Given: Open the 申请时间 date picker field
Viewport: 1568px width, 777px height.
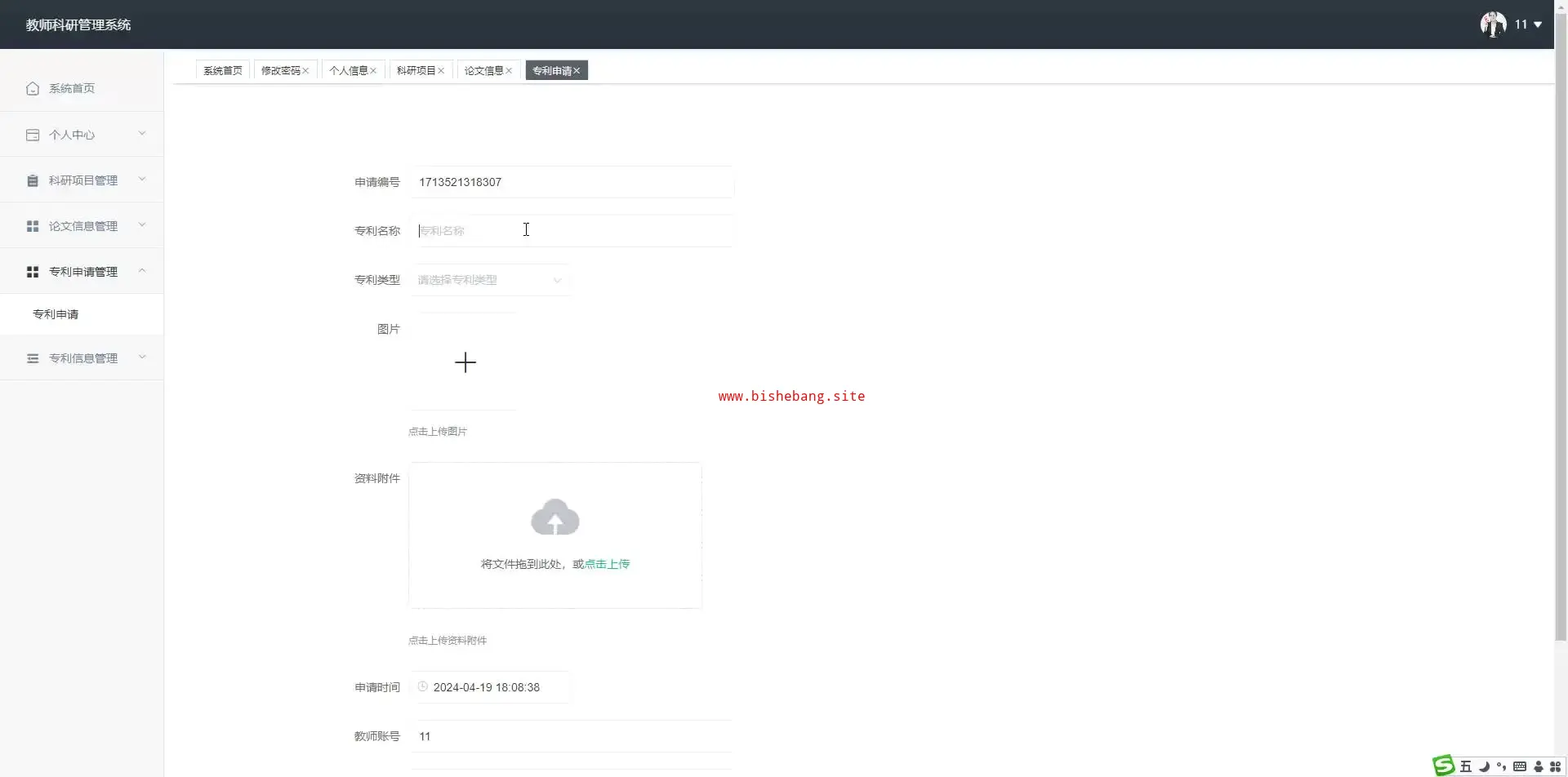Looking at the screenshot, I should (x=490, y=687).
